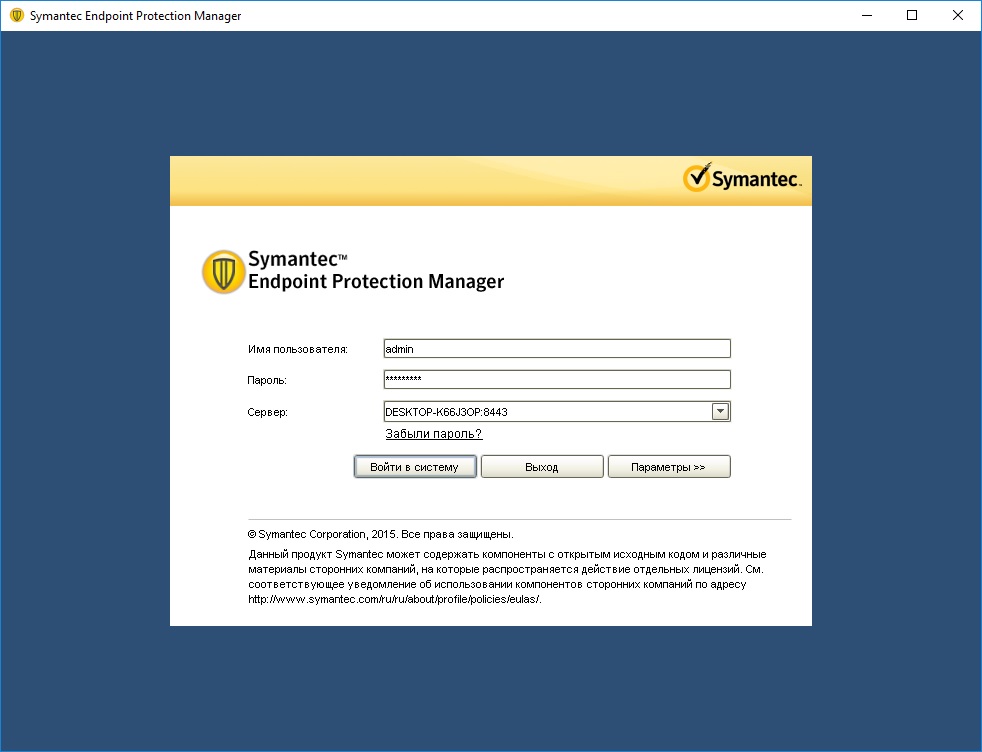Maximize the Symantec manager window

coord(912,16)
